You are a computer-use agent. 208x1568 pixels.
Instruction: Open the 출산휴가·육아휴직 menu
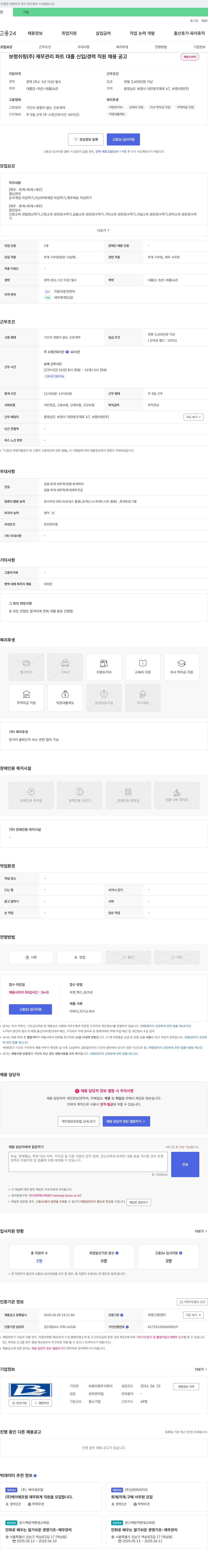click(x=189, y=34)
